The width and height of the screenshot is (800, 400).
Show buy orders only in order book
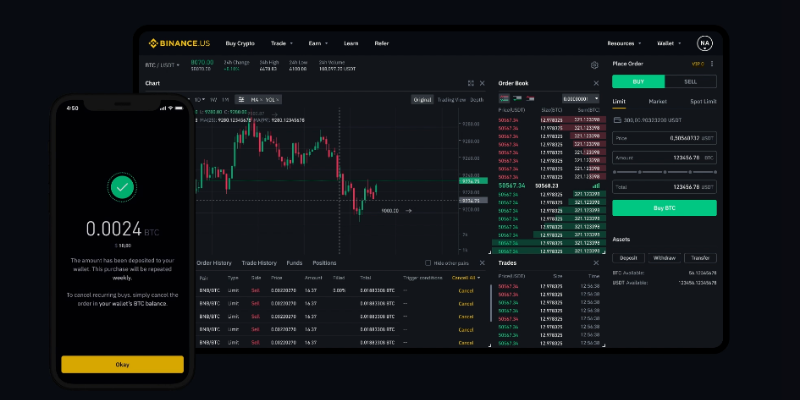pos(517,98)
